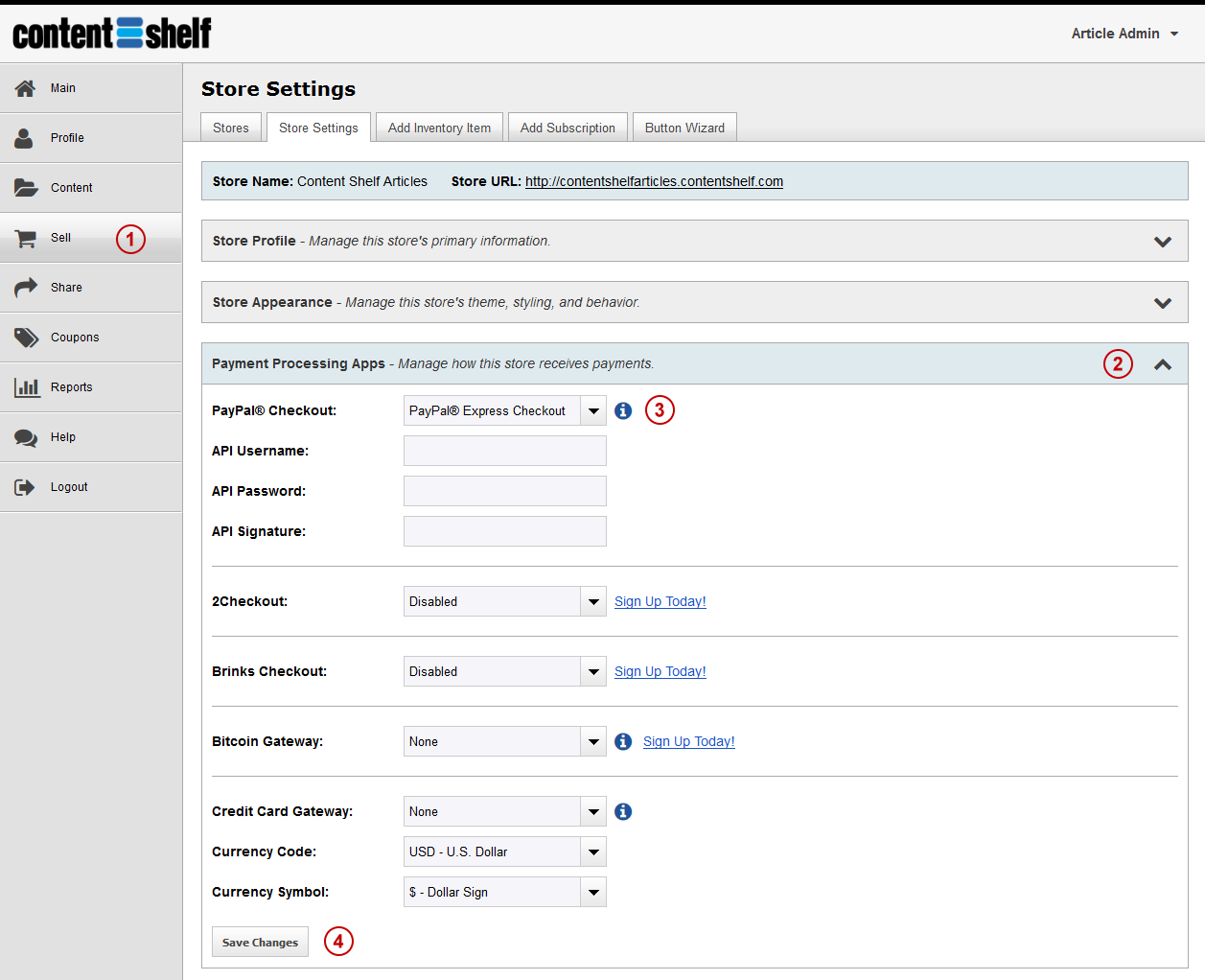Click the info icon beside Bitcoin Gateway

coord(623,741)
